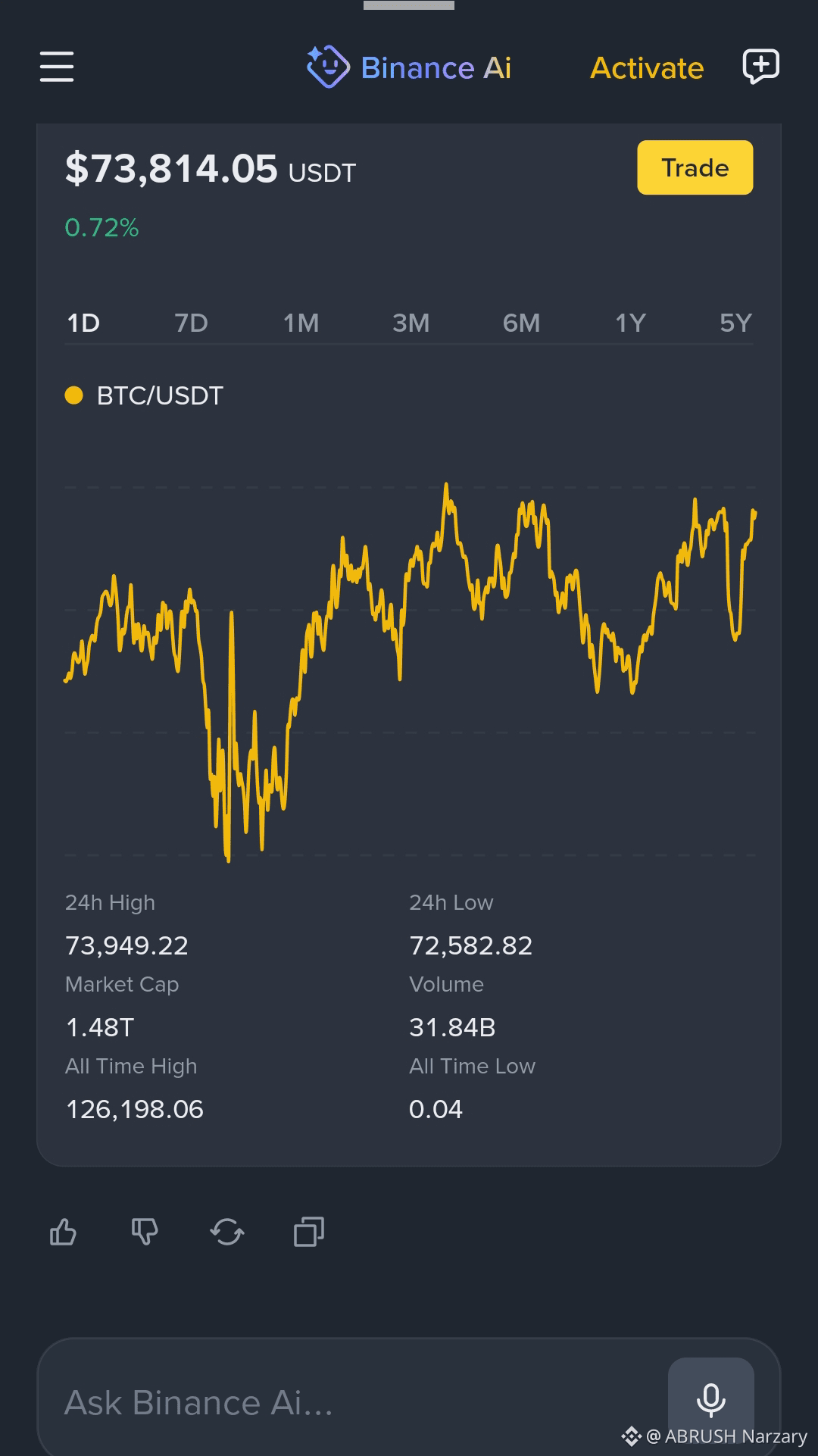Viewport: 818px width, 1456px height.
Task: Tap the Binance Ai logo icon
Action: pyautogui.click(x=328, y=67)
